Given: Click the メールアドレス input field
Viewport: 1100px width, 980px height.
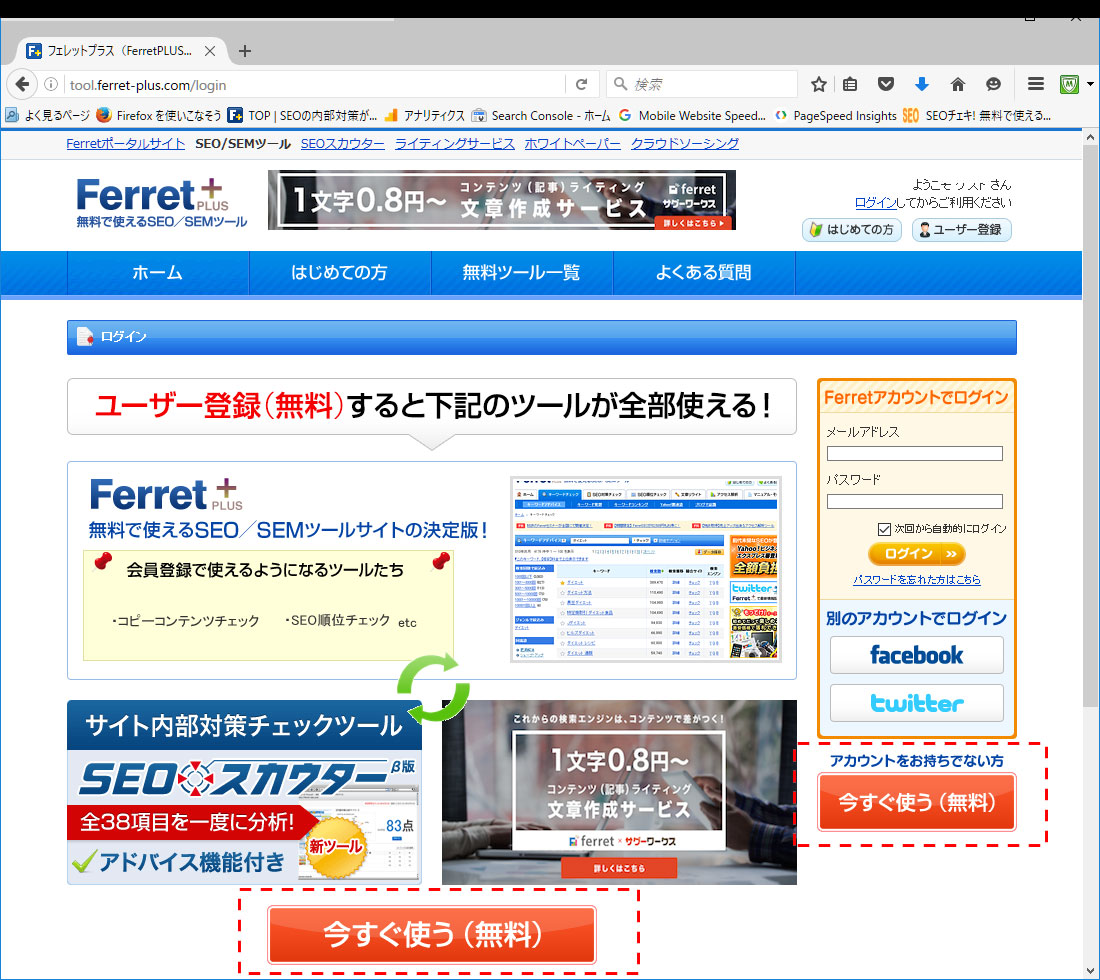Looking at the screenshot, I should click(915, 454).
